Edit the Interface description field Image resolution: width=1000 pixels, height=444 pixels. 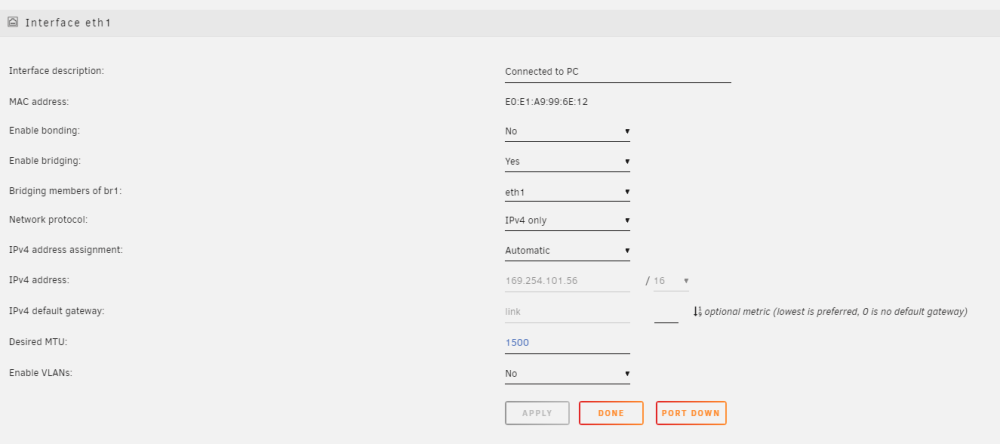[617, 72]
